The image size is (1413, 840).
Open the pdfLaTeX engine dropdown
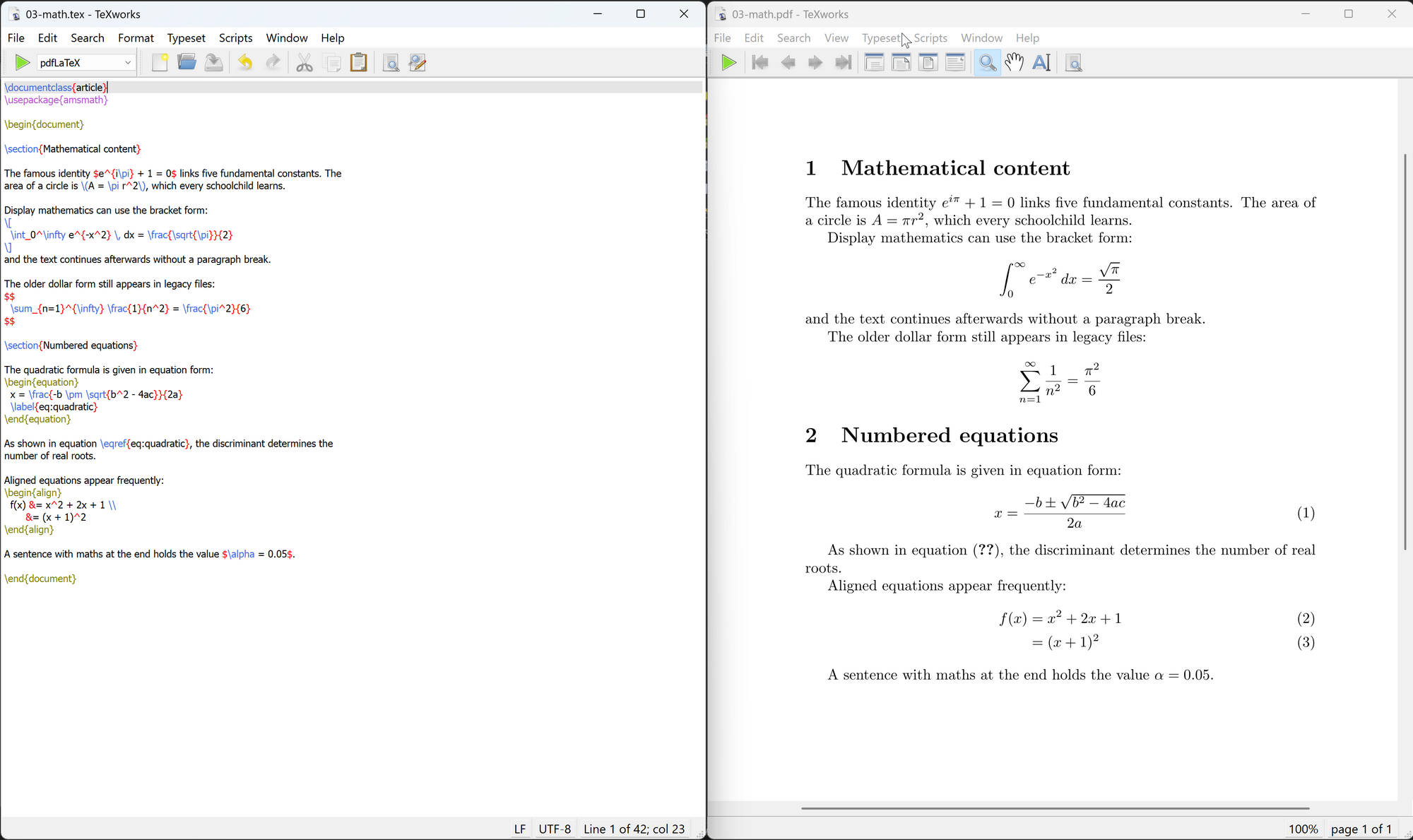click(x=86, y=63)
